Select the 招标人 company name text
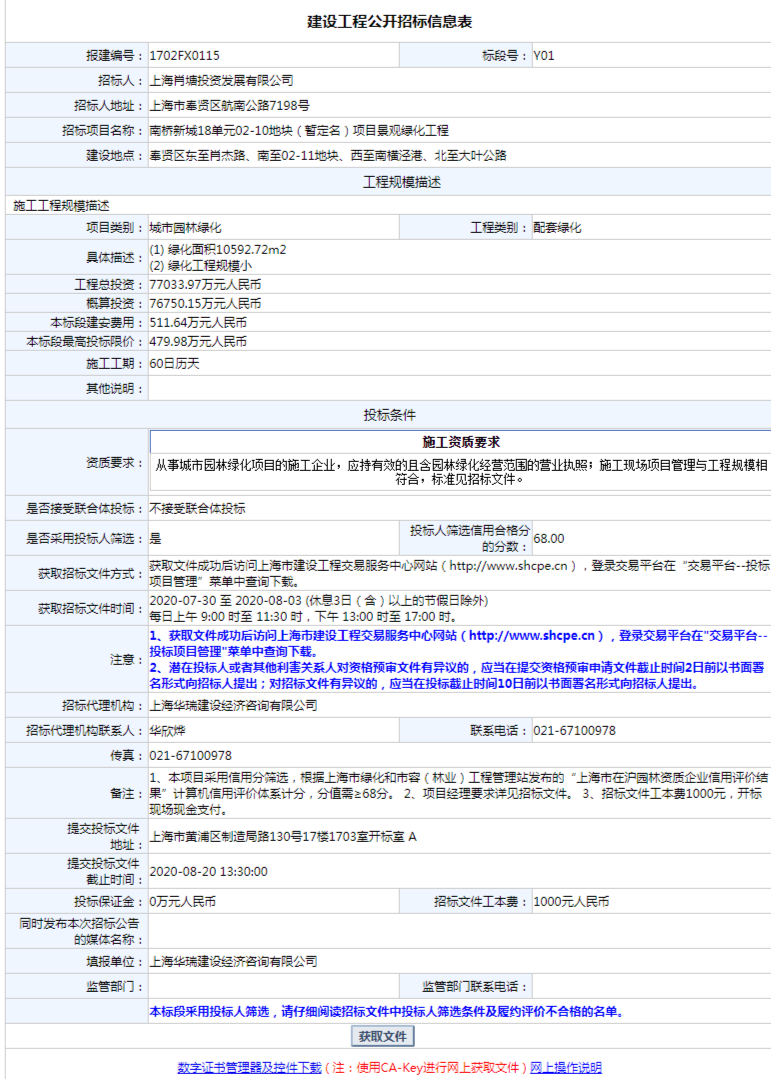This screenshot has width=771, height=1079. [221, 81]
